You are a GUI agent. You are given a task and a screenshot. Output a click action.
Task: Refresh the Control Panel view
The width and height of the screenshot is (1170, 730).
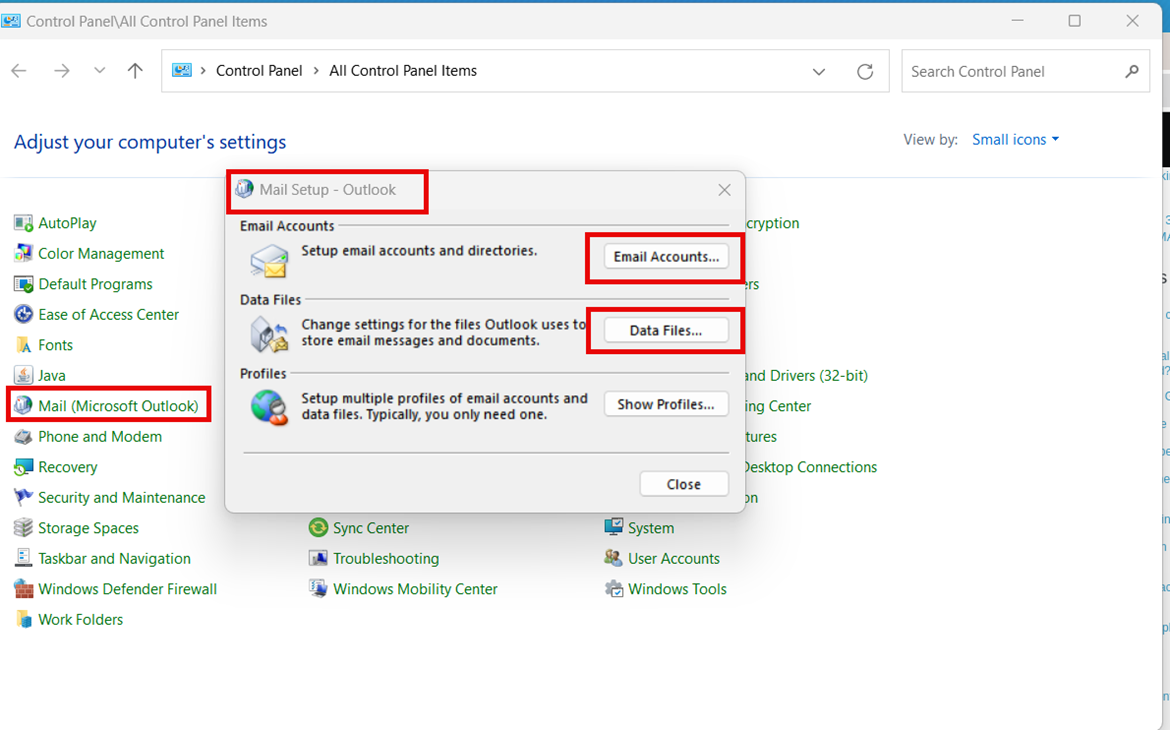(865, 72)
